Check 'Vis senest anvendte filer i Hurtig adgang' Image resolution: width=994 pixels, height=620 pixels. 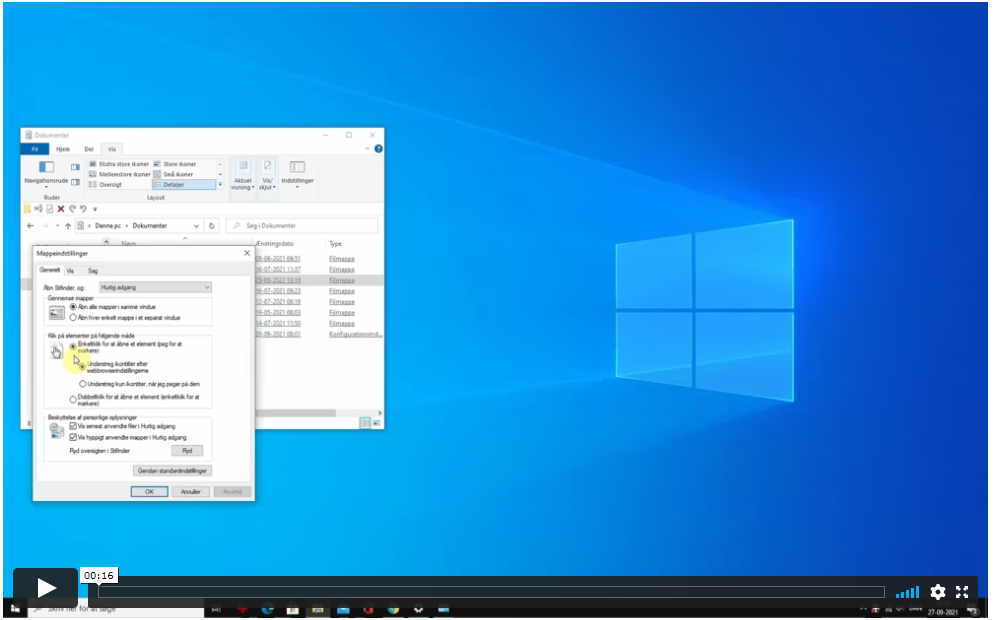click(x=73, y=426)
